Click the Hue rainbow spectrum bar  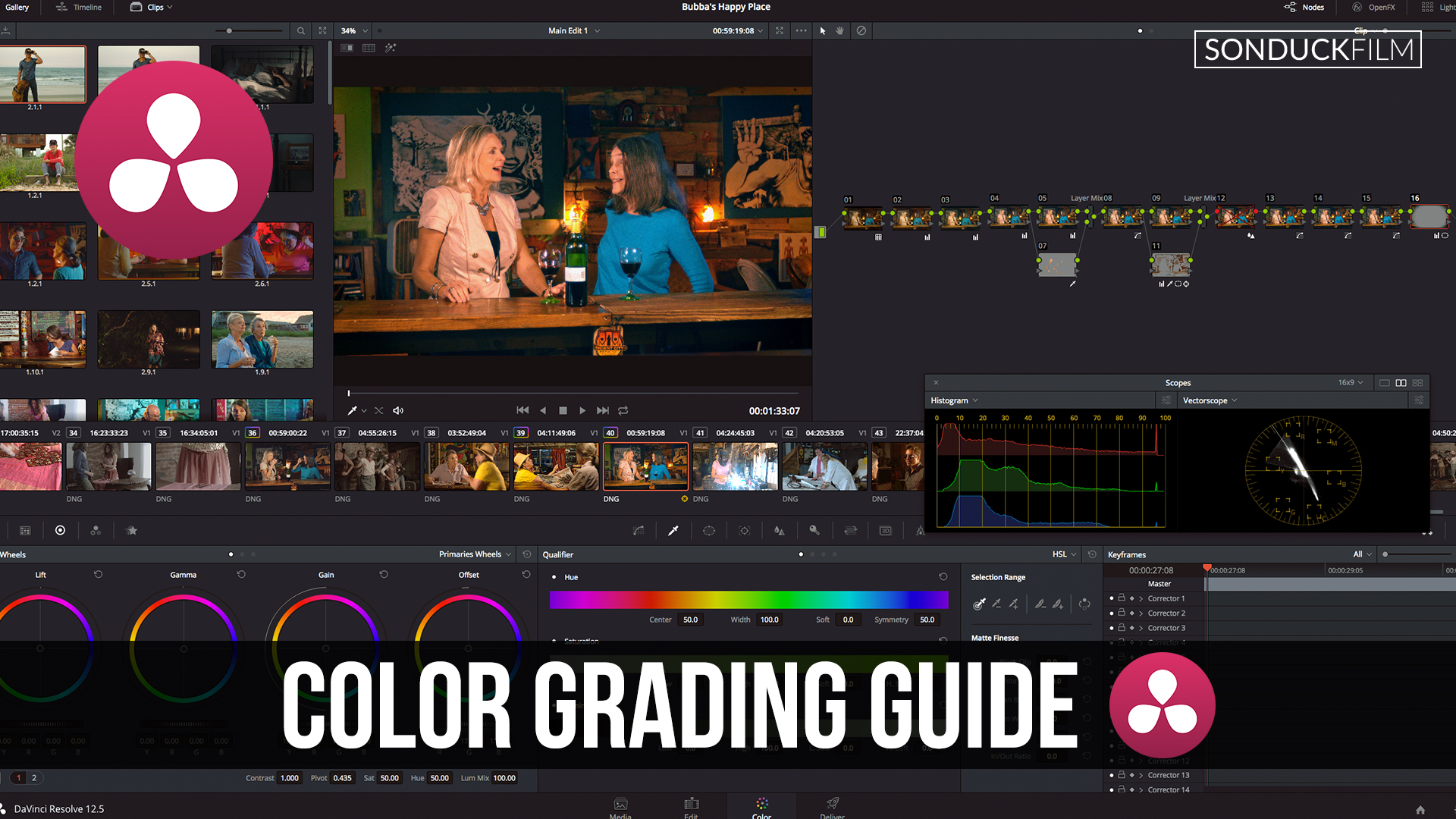(748, 600)
